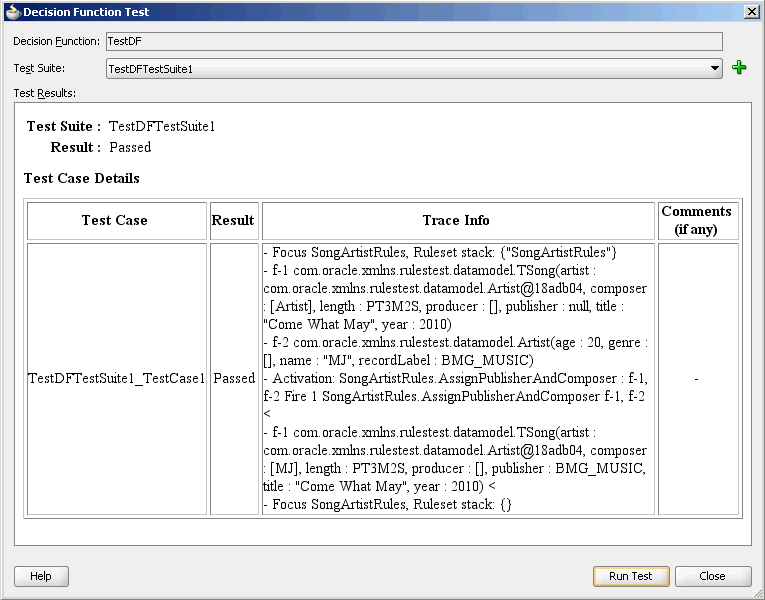Click the Decision Function label
Image resolution: width=765 pixels, height=600 pixels.
(x=57, y=41)
